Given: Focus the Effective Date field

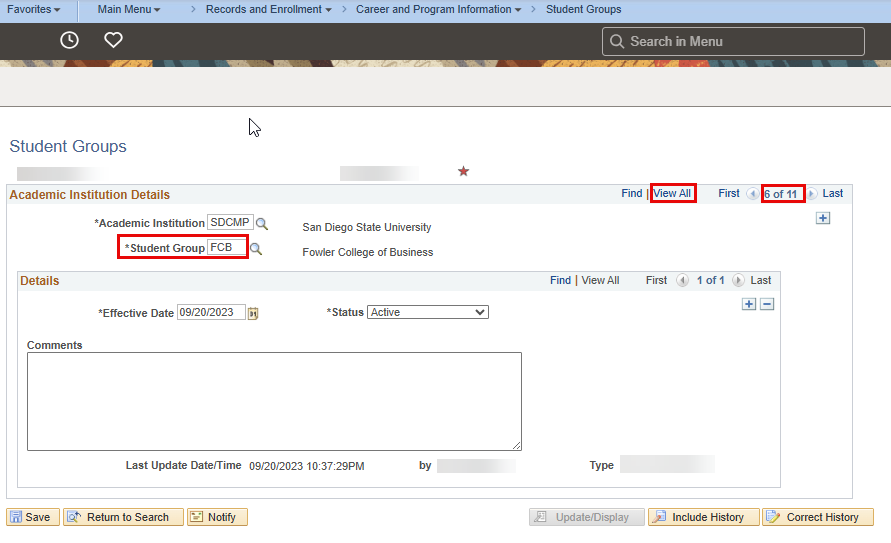Looking at the screenshot, I should 211,312.
